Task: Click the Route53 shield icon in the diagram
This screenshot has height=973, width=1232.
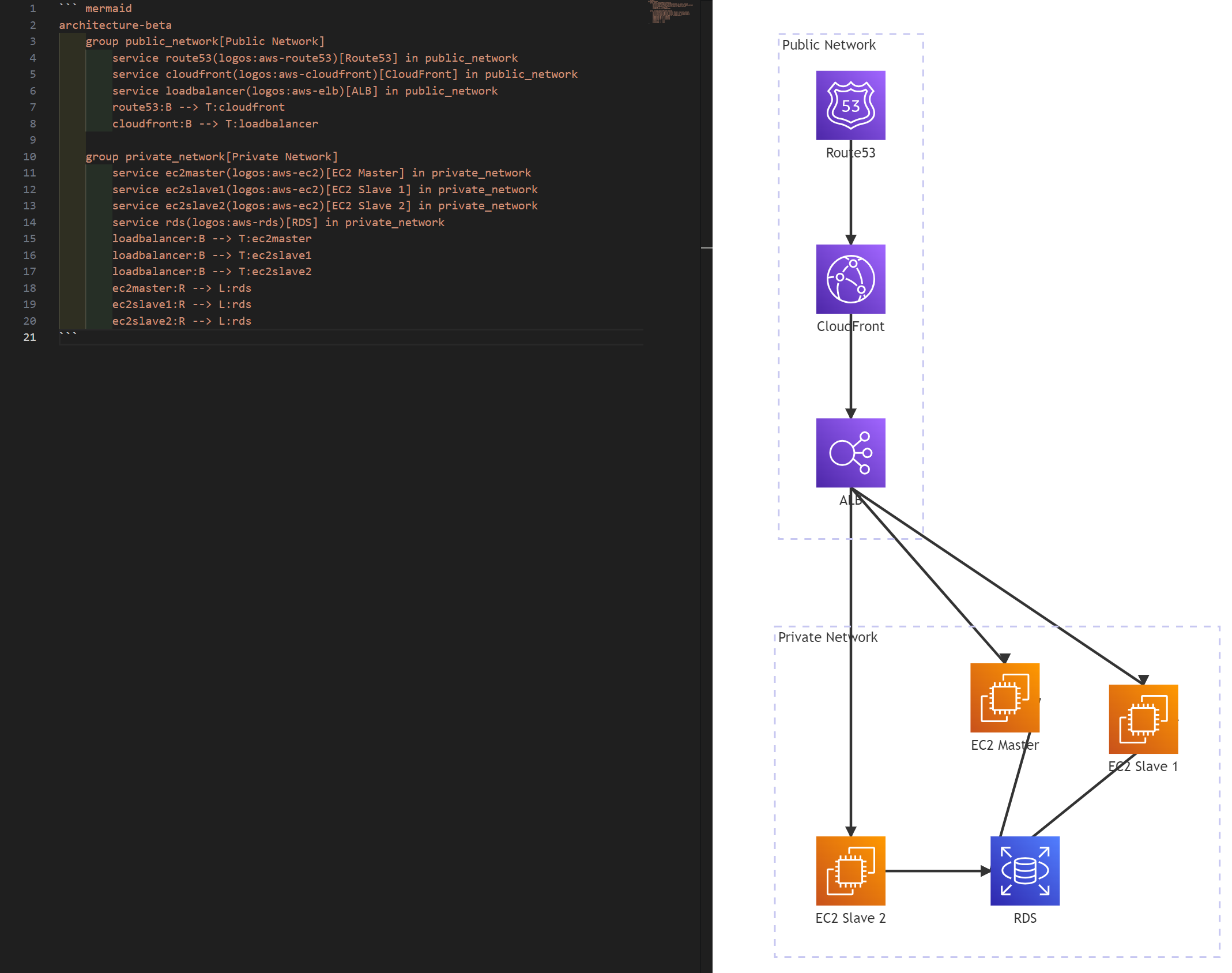Action: pyautogui.click(x=850, y=105)
